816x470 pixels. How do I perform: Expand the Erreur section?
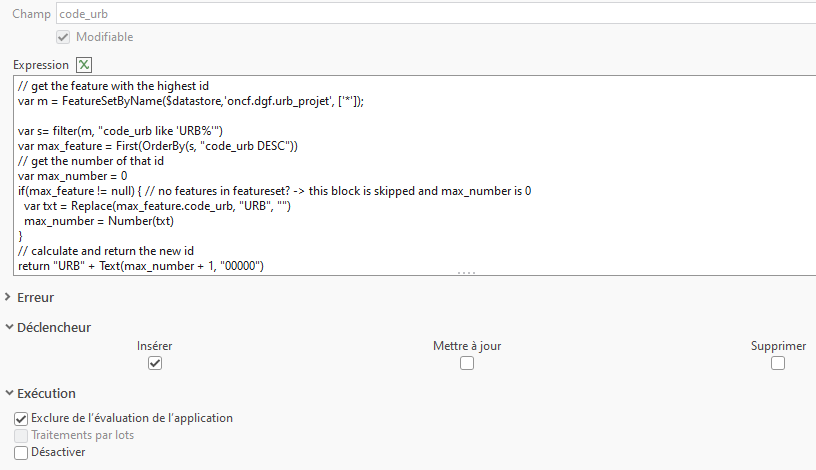(x=10, y=297)
